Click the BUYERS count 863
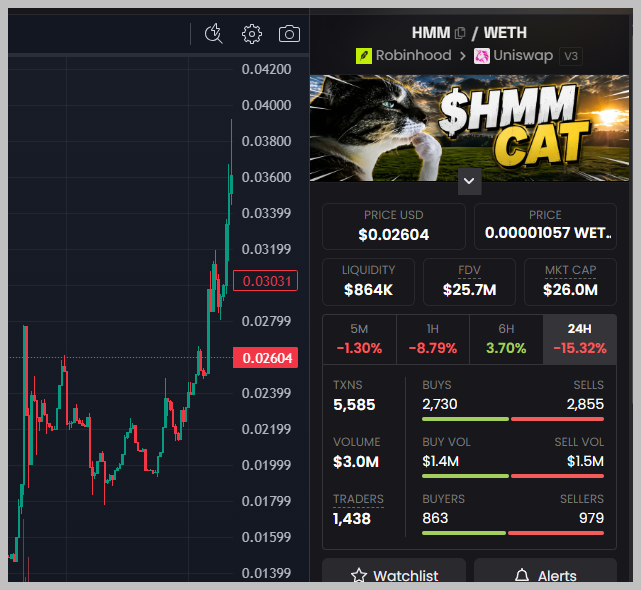The width and height of the screenshot is (641, 590). point(435,518)
